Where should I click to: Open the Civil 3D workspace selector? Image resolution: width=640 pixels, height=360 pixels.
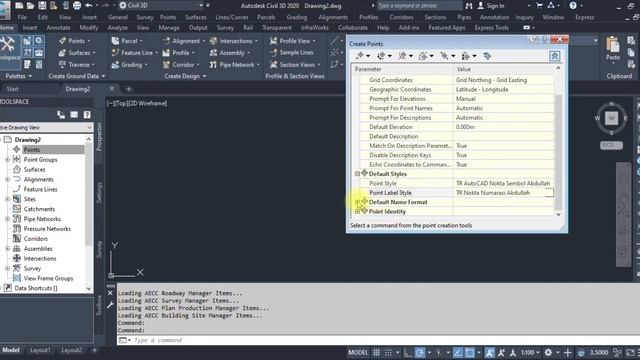pos(161,5)
